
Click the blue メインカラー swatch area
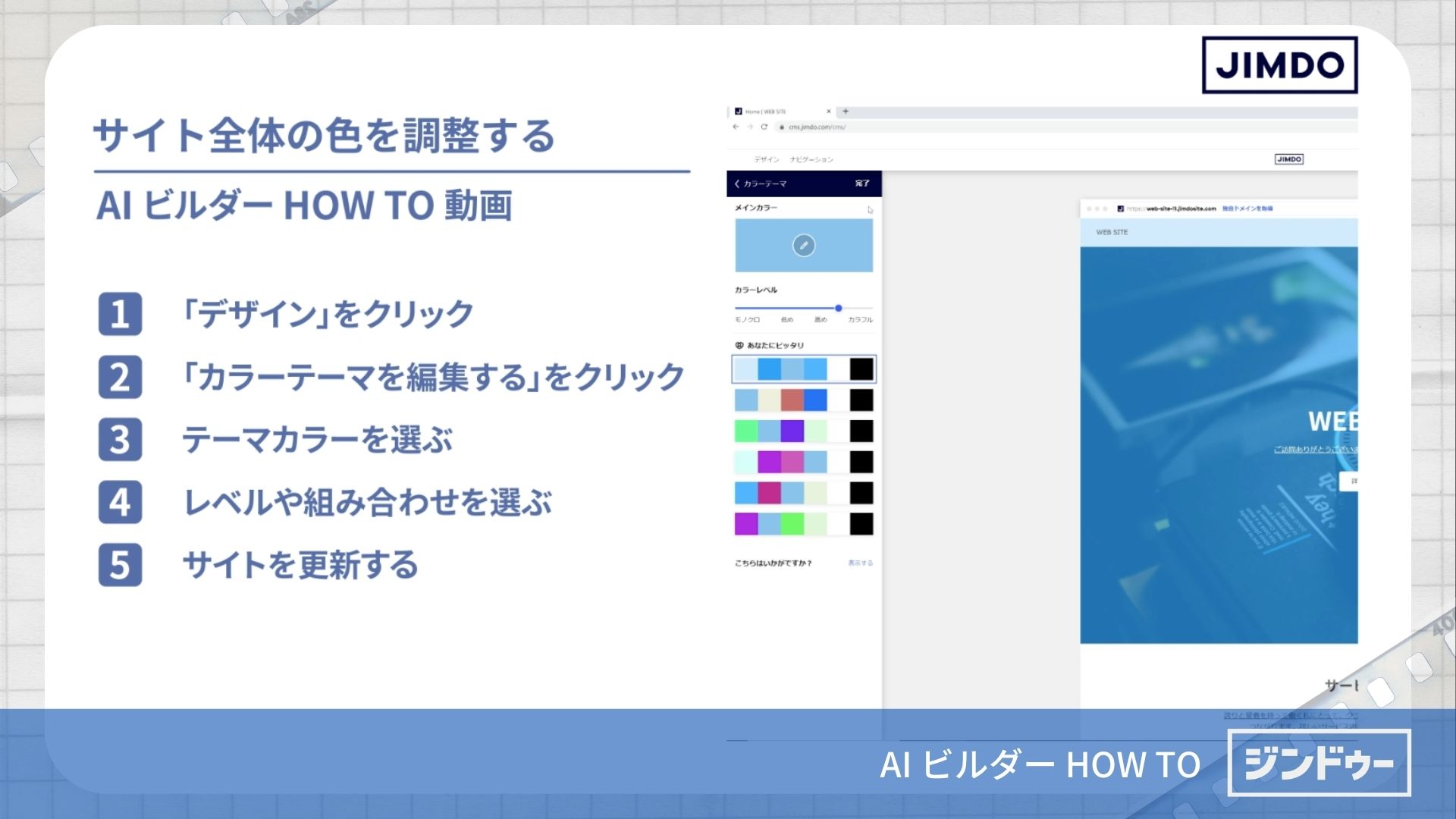(804, 245)
